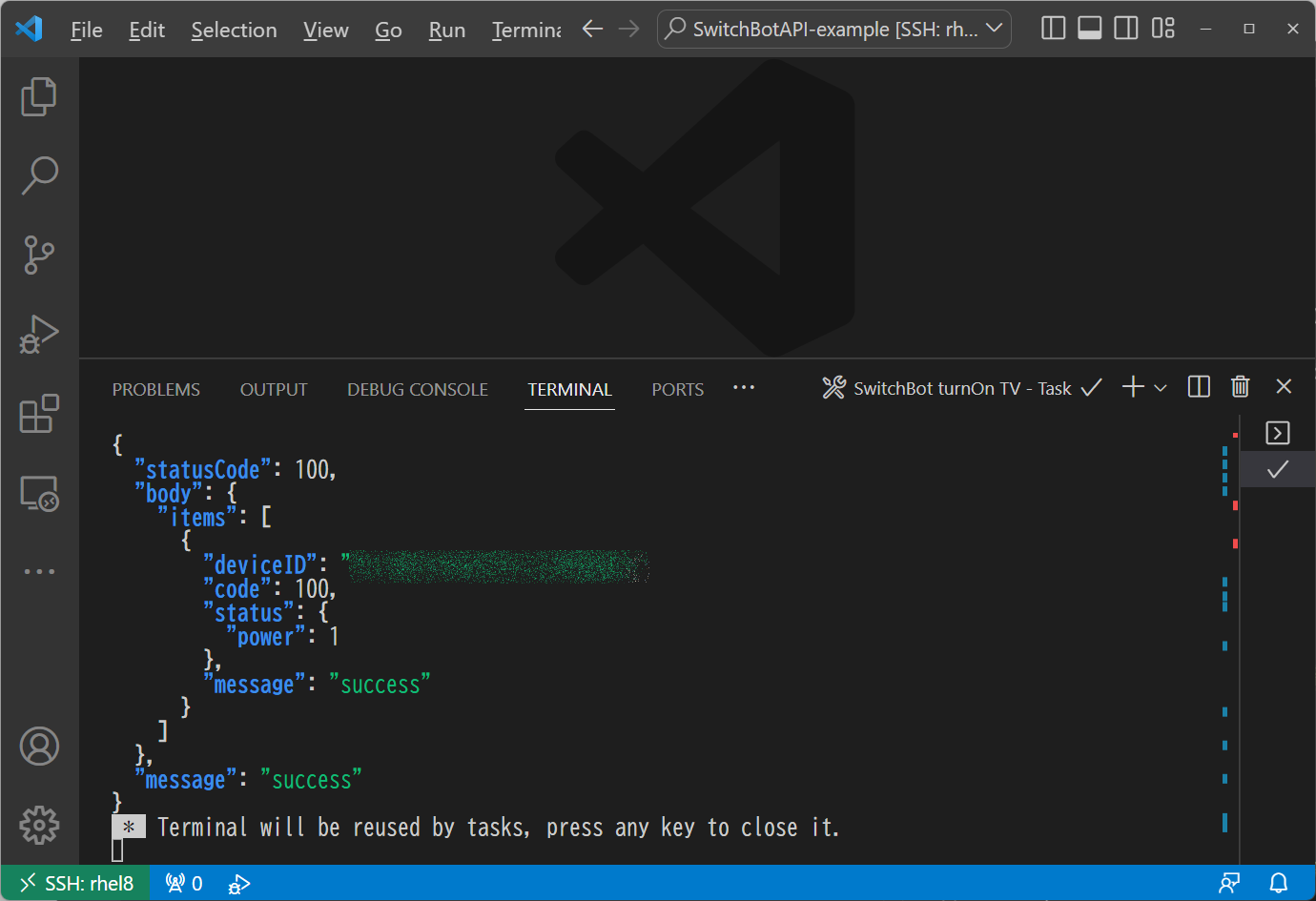Click the SSH: rhel8 remote indicator
The height and width of the screenshot is (901, 1316).
coord(74,883)
